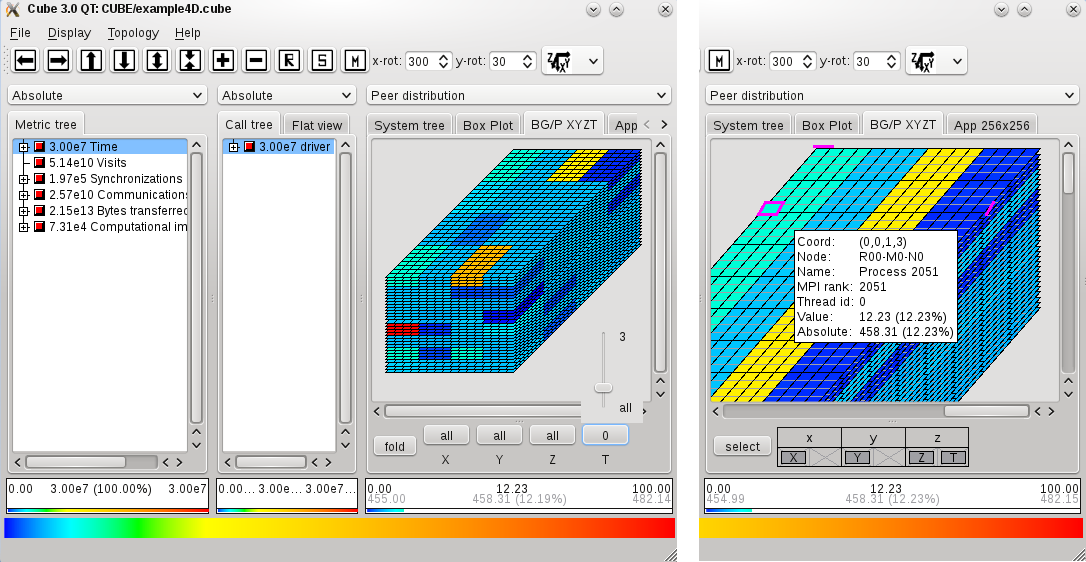Click the 0 button above T
The image size is (1086, 562).
(x=605, y=435)
